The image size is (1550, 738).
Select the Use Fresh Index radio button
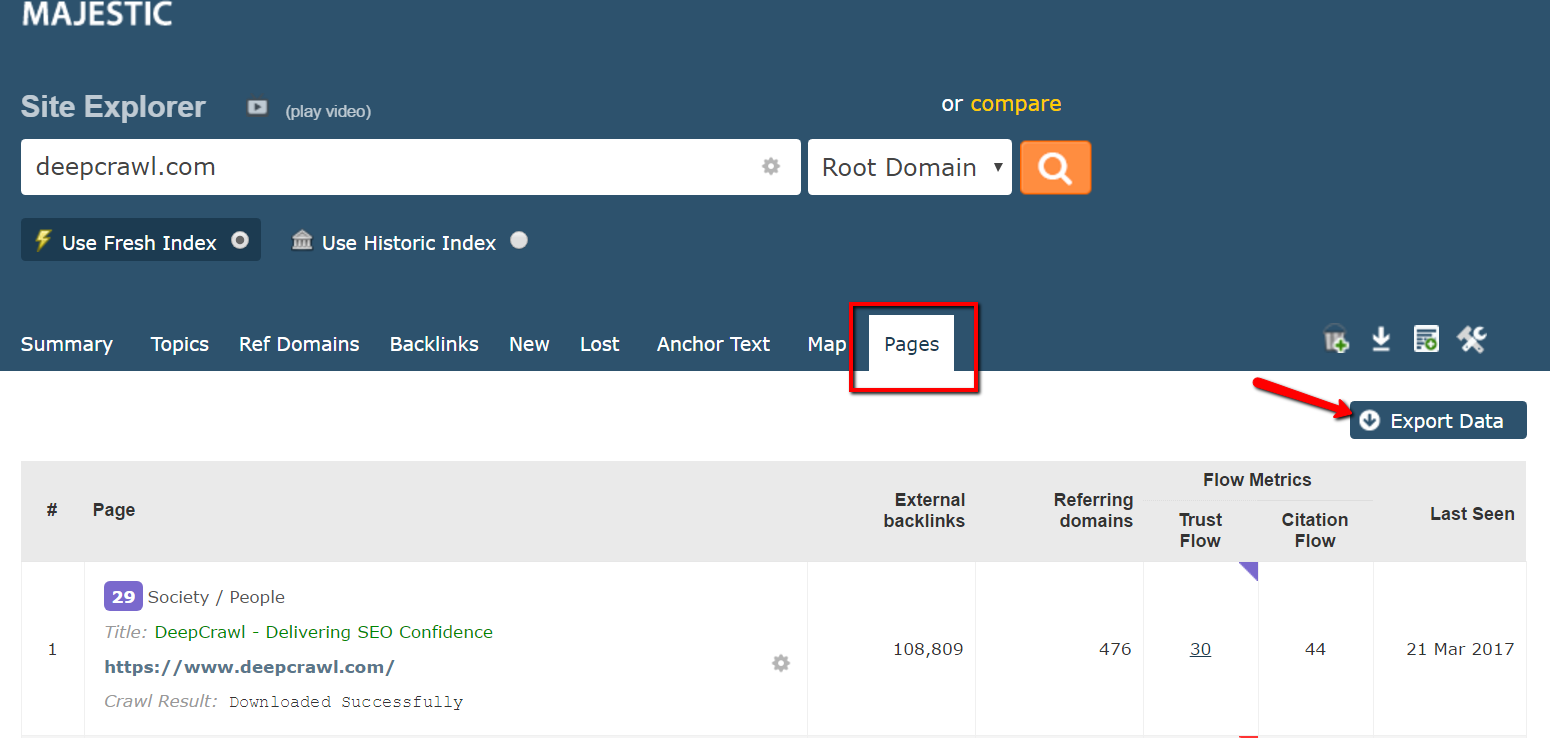pyautogui.click(x=240, y=241)
